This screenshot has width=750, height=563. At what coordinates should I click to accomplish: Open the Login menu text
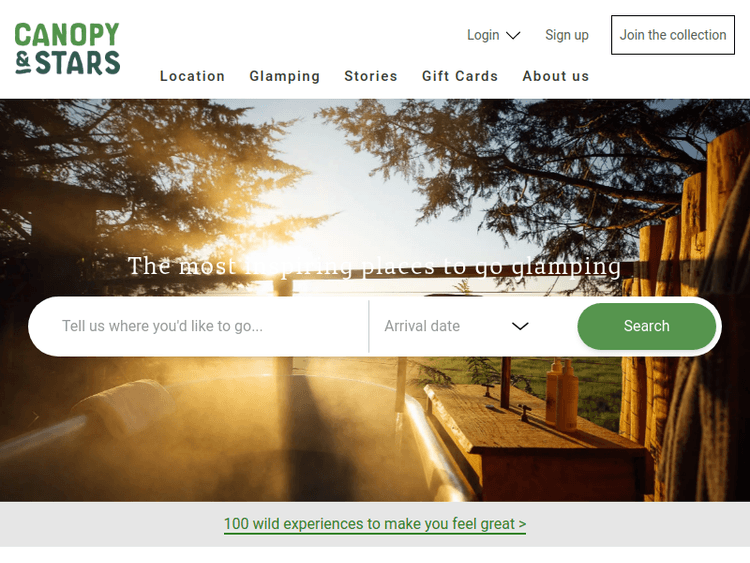point(483,35)
